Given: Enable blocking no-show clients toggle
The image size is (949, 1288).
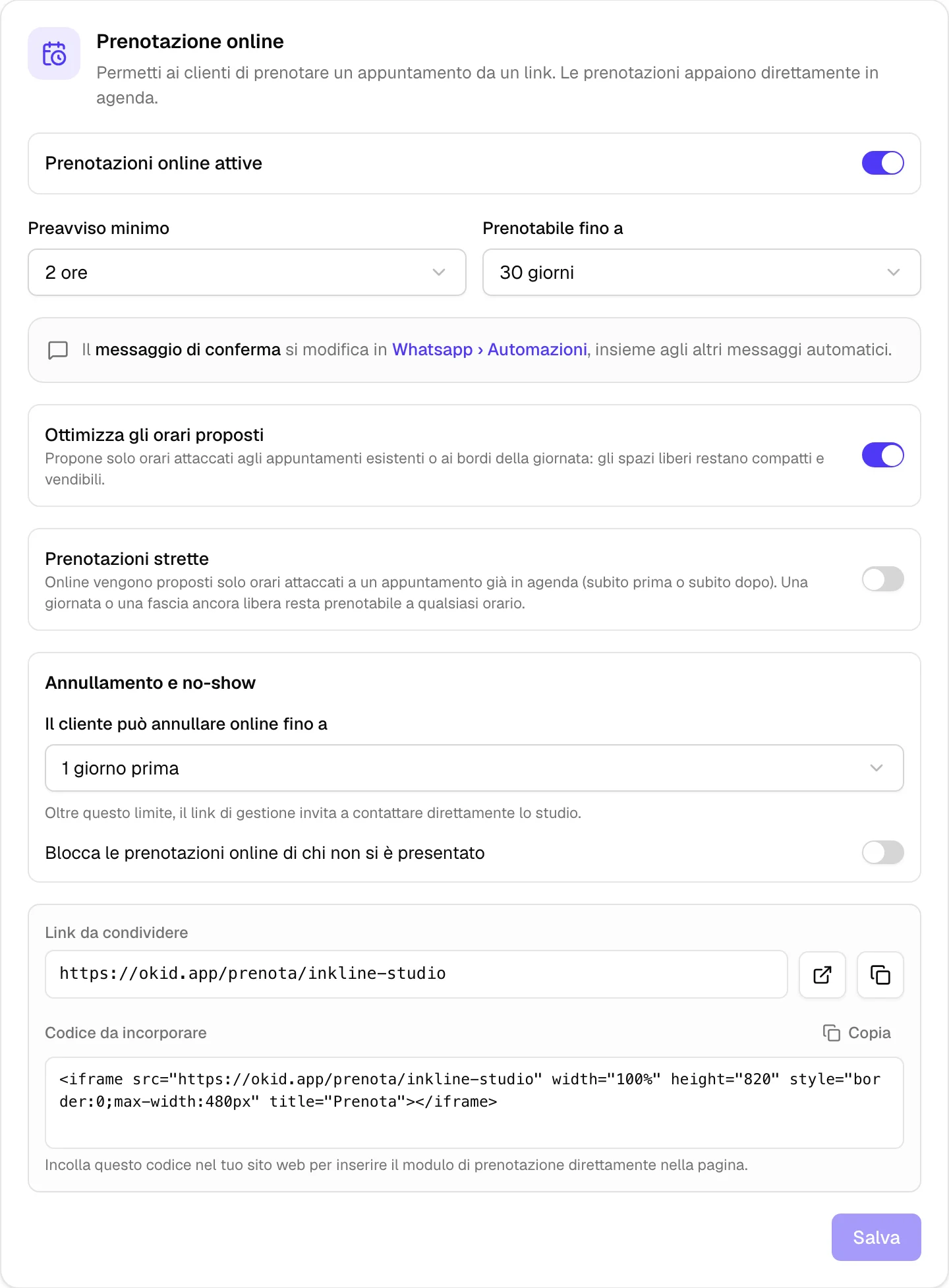Looking at the screenshot, I should click(883, 853).
